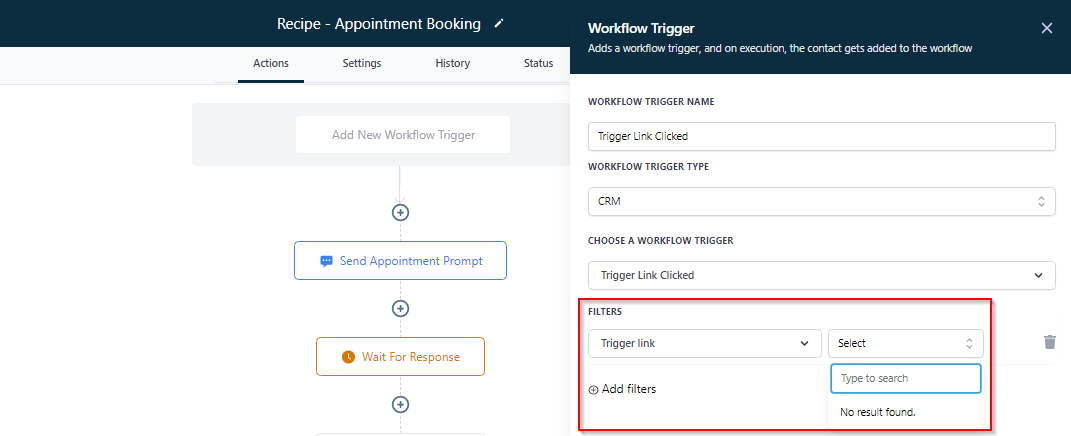Expand the Choose a Workflow Trigger dropdown
This screenshot has width=1071, height=436.
click(x=822, y=275)
